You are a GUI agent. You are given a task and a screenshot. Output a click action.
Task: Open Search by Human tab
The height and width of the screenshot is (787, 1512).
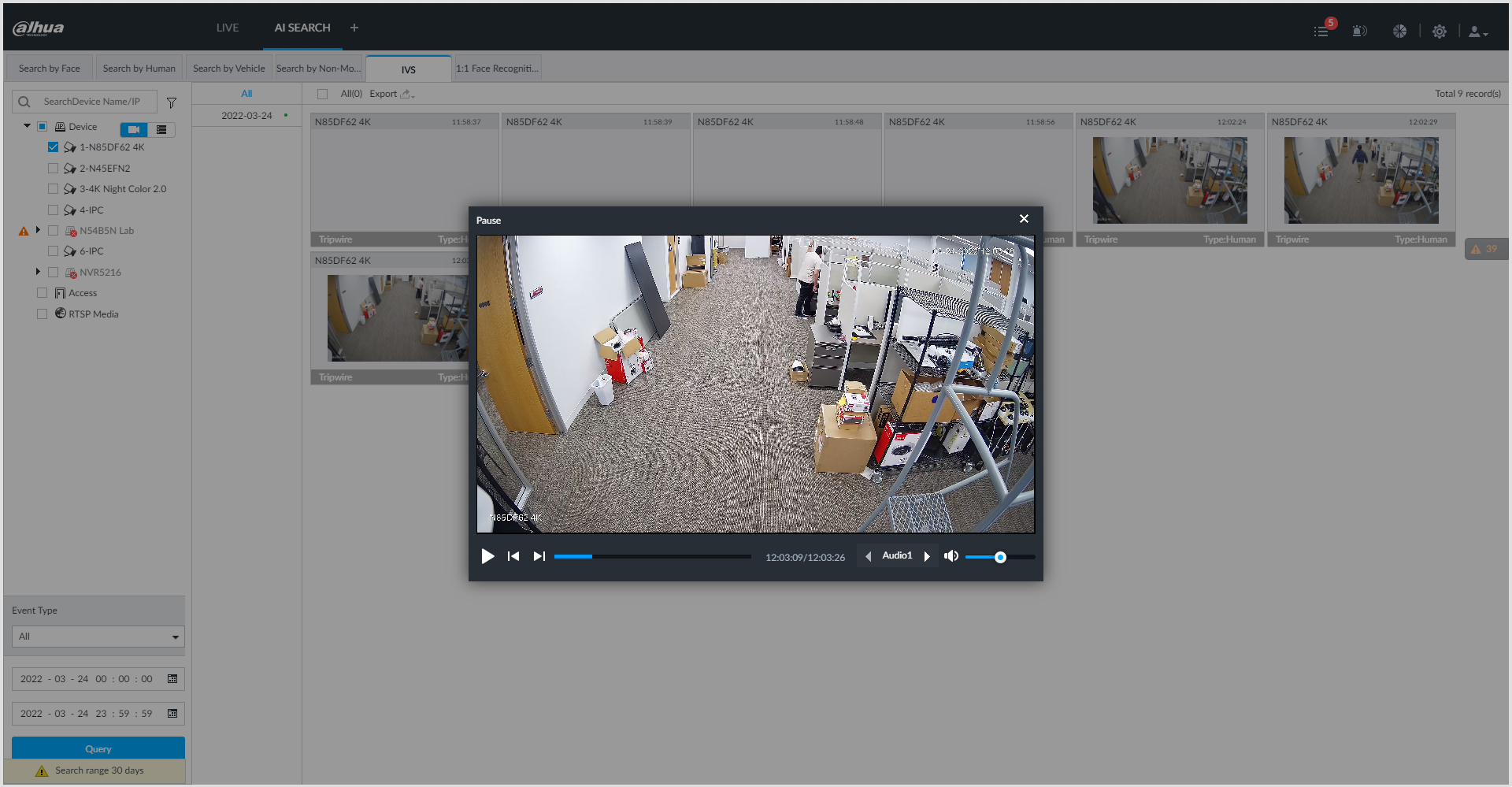(139, 69)
